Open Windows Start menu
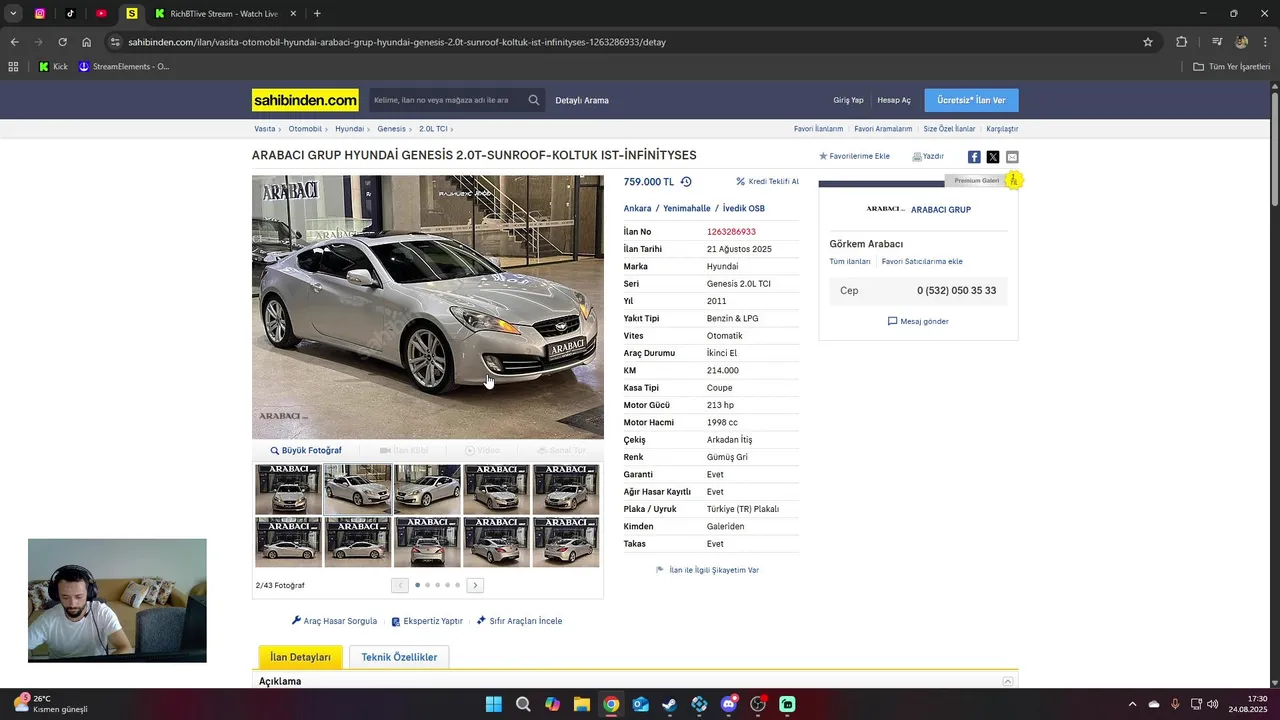Screen dimensions: 1280x720 pyautogui.click(x=493, y=704)
